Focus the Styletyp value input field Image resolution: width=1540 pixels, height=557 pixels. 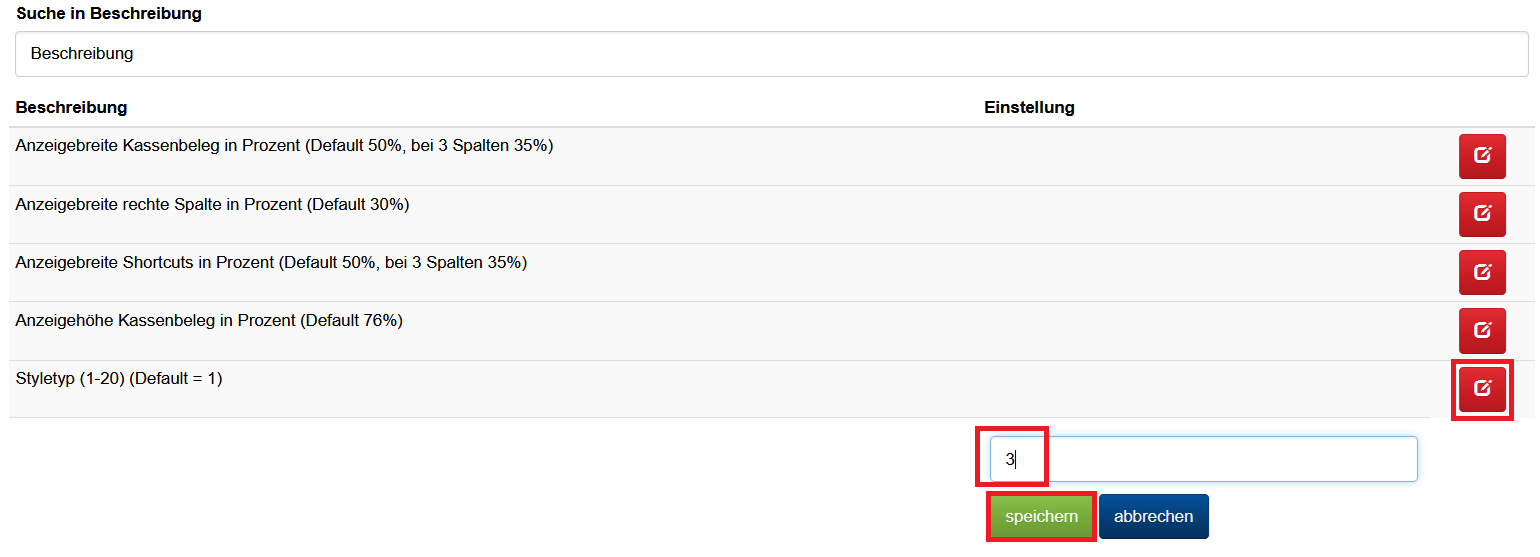point(1203,459)
